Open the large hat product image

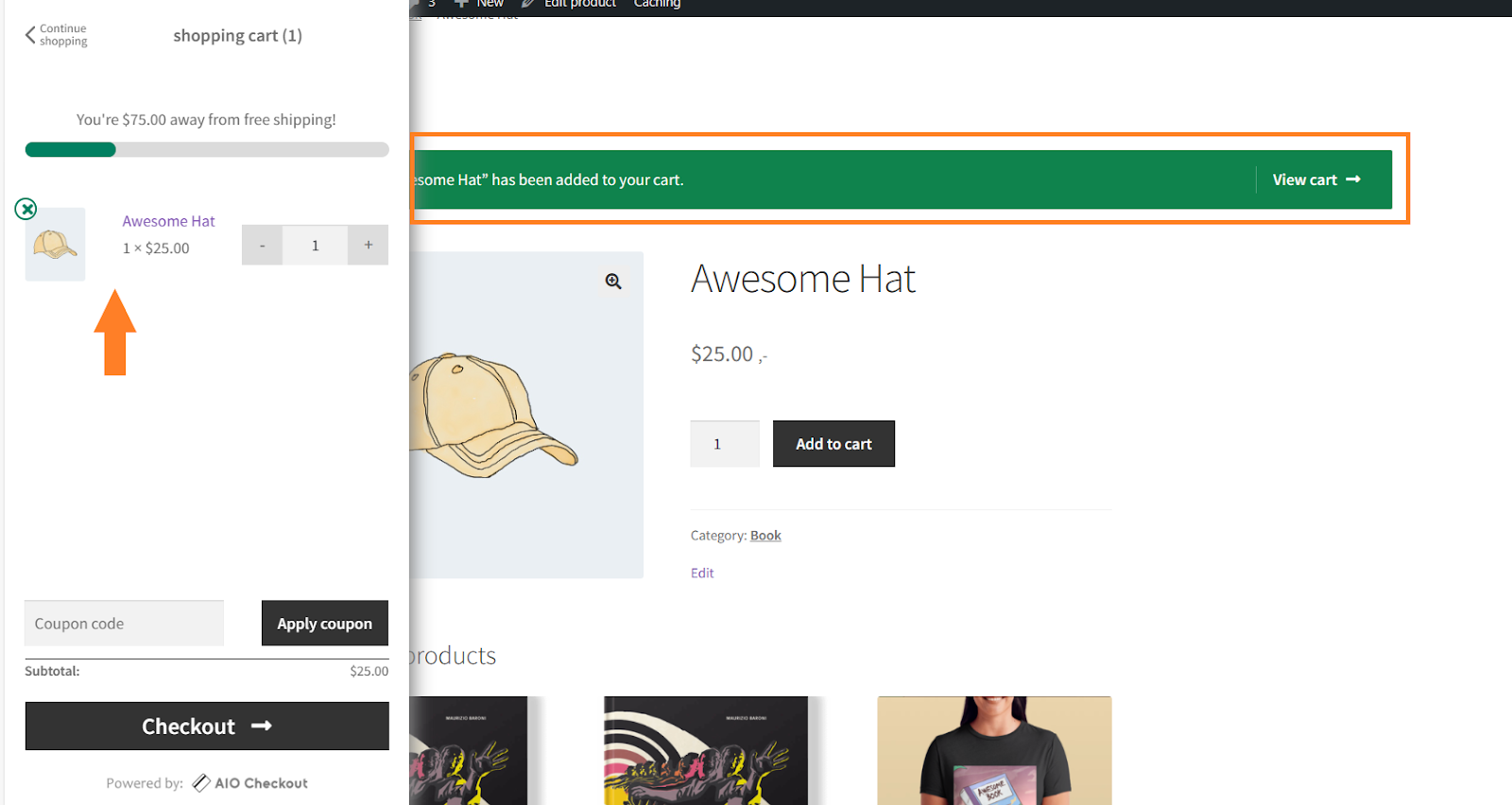coord(526,415)
